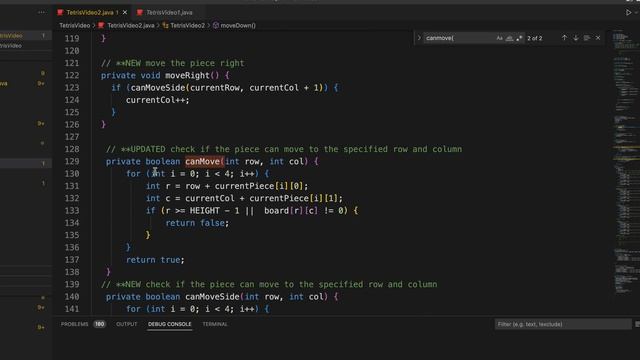Open the Terminal panel tab
The image size is (640, 360).
tap(215, 324)
